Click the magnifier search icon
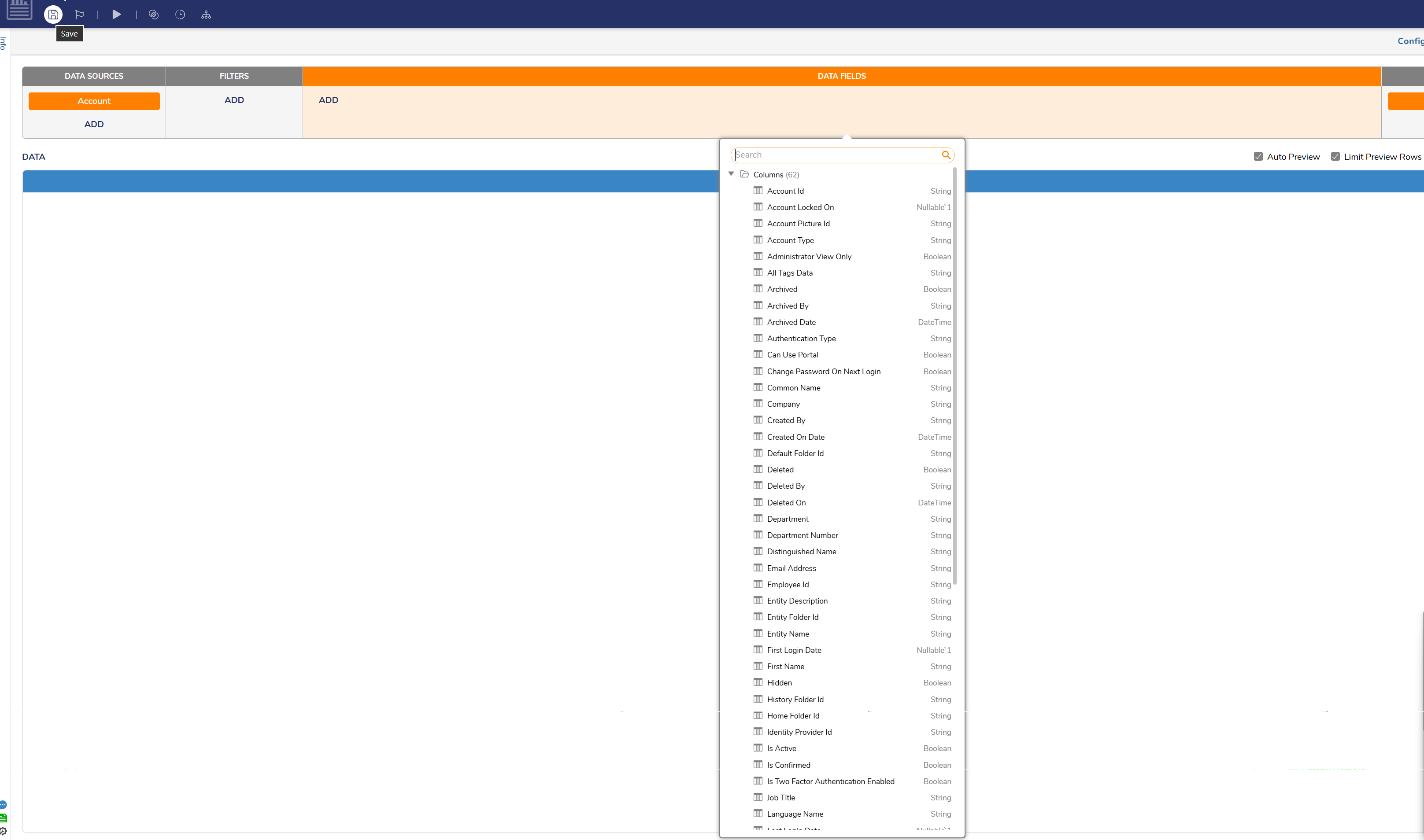The width and height of the screenshot is (1424, 840). coord(946,155)
